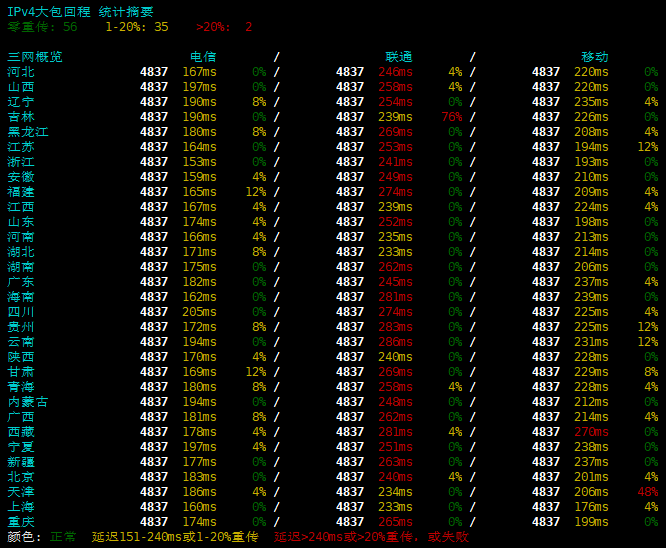Click the red '延迟>240ms或>20%重传，或失败' legend
This screenshot has width=666, height=548.
click(371, 537)
